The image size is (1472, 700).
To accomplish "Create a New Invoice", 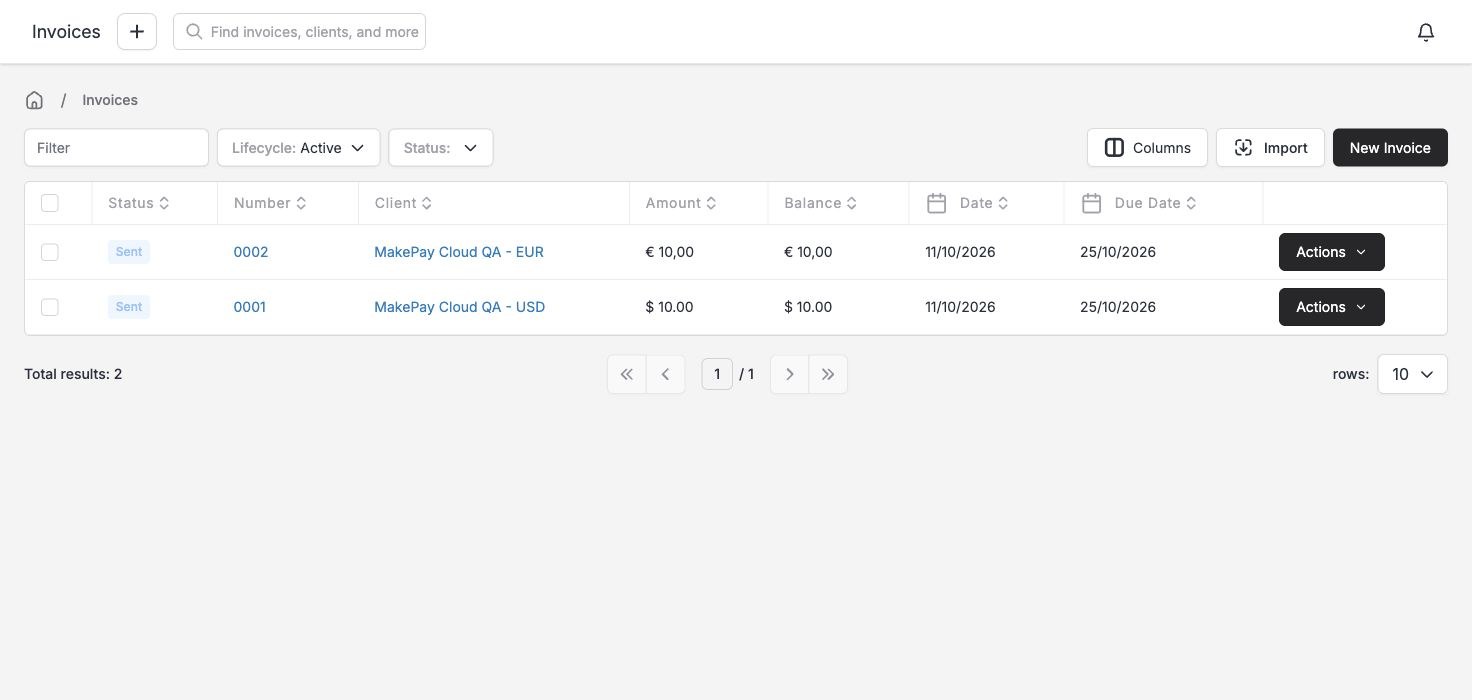I will (x=1390, y=148).
